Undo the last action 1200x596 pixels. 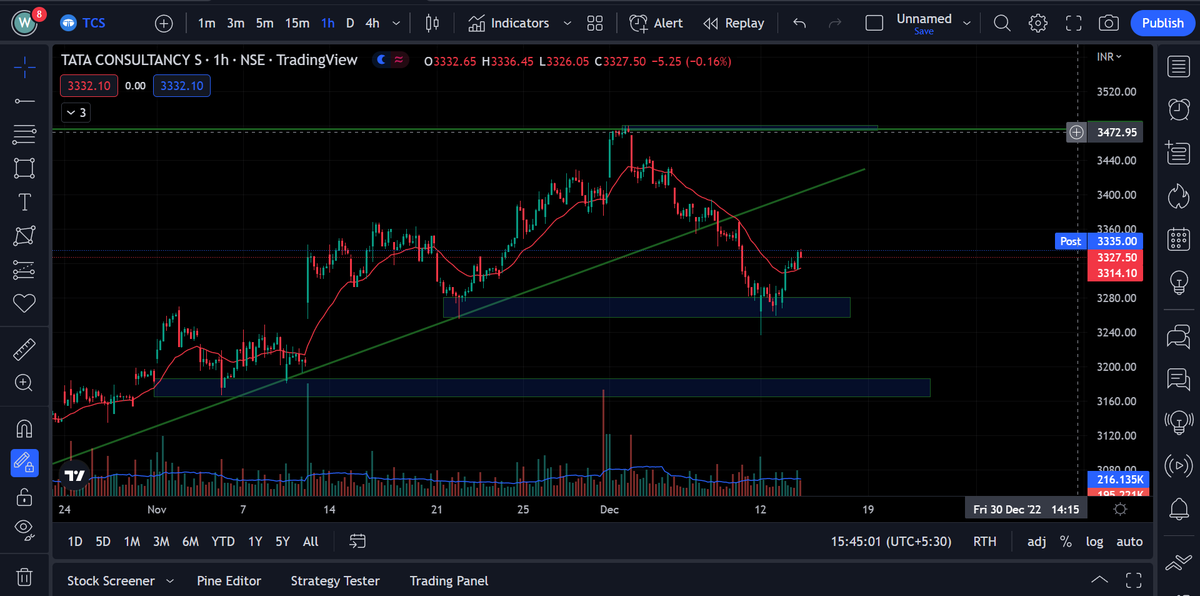coord(799,23)
